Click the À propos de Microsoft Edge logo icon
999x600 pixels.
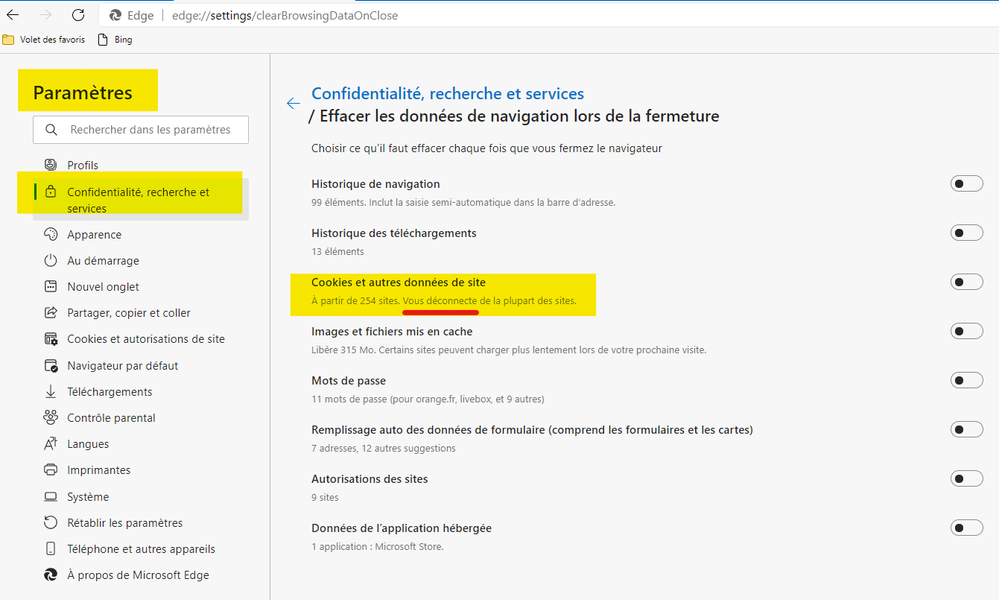click(x=51, y=575)
